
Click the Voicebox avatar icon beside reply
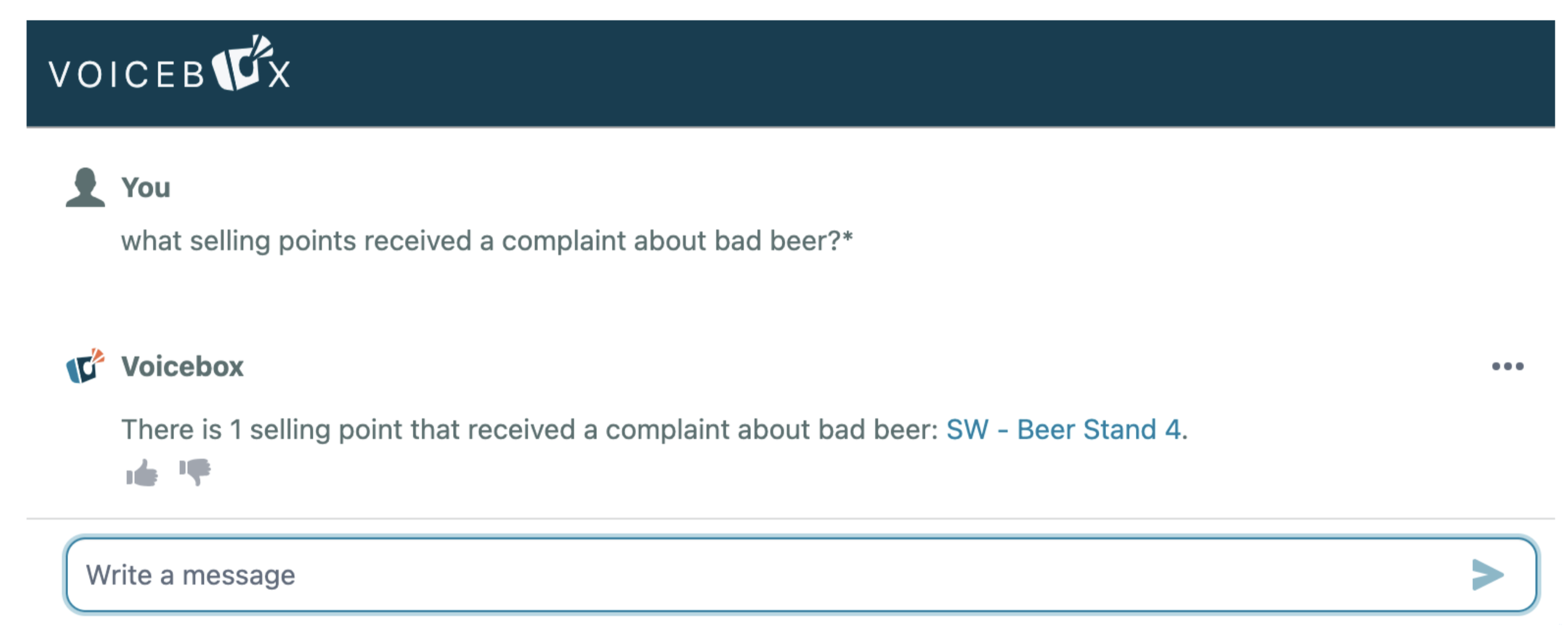pos(85,366)
